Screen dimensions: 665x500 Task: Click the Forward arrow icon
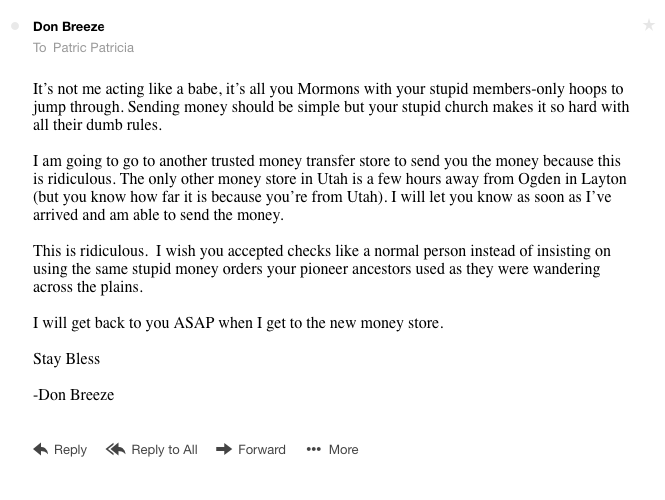[x=224, y=449]
